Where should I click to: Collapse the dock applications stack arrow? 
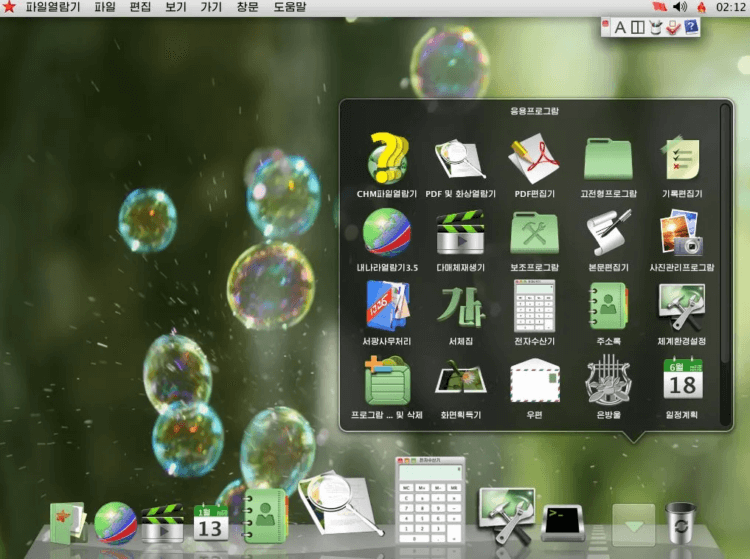(x=633, y=524)
